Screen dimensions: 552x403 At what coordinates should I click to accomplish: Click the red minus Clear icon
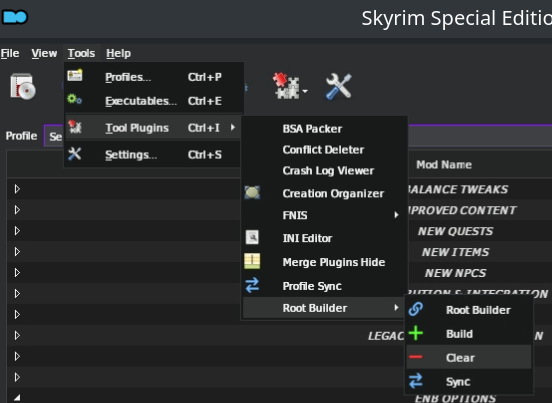pyautogui.click(x=416, y=357)
